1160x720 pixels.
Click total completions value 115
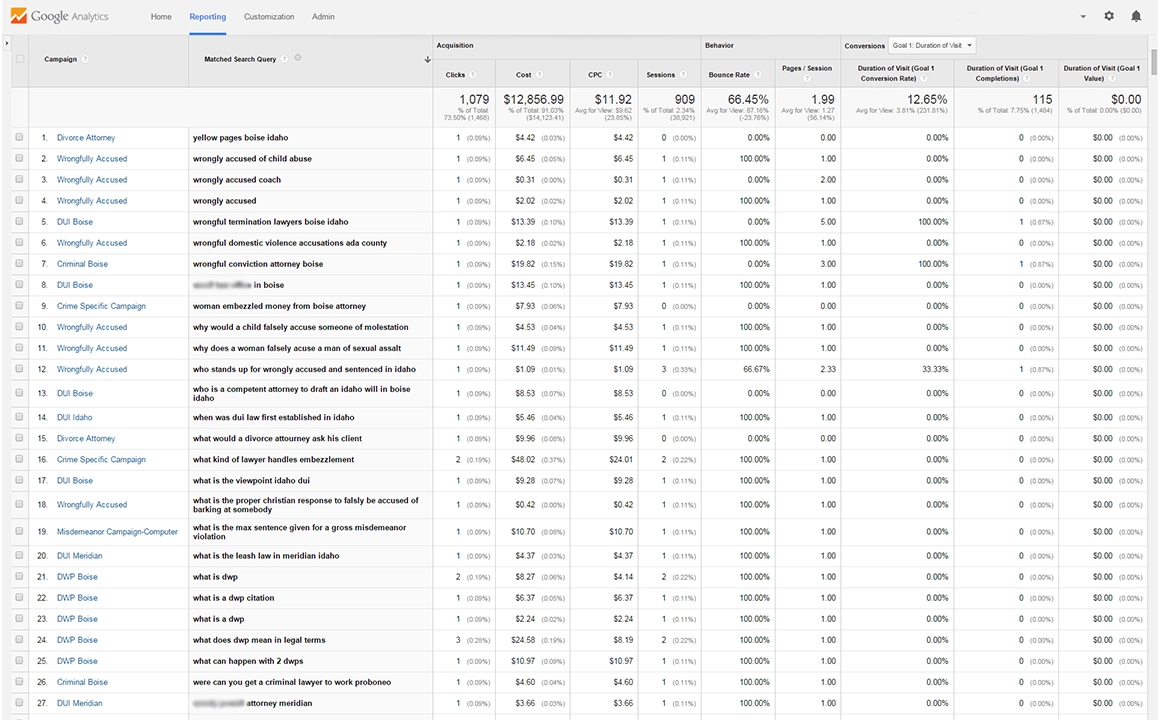pyautogui.click(x=1042, y=99)
